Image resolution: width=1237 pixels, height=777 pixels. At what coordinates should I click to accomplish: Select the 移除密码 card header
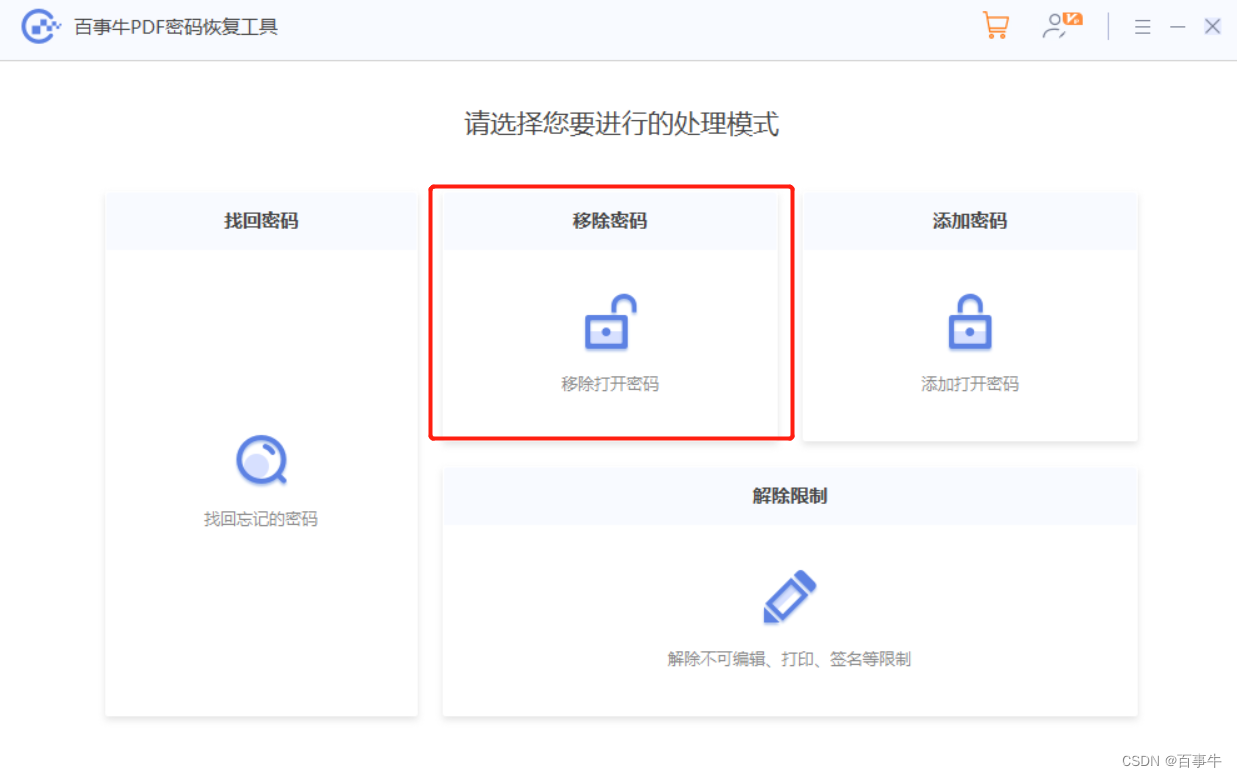[x=610, y=221]
